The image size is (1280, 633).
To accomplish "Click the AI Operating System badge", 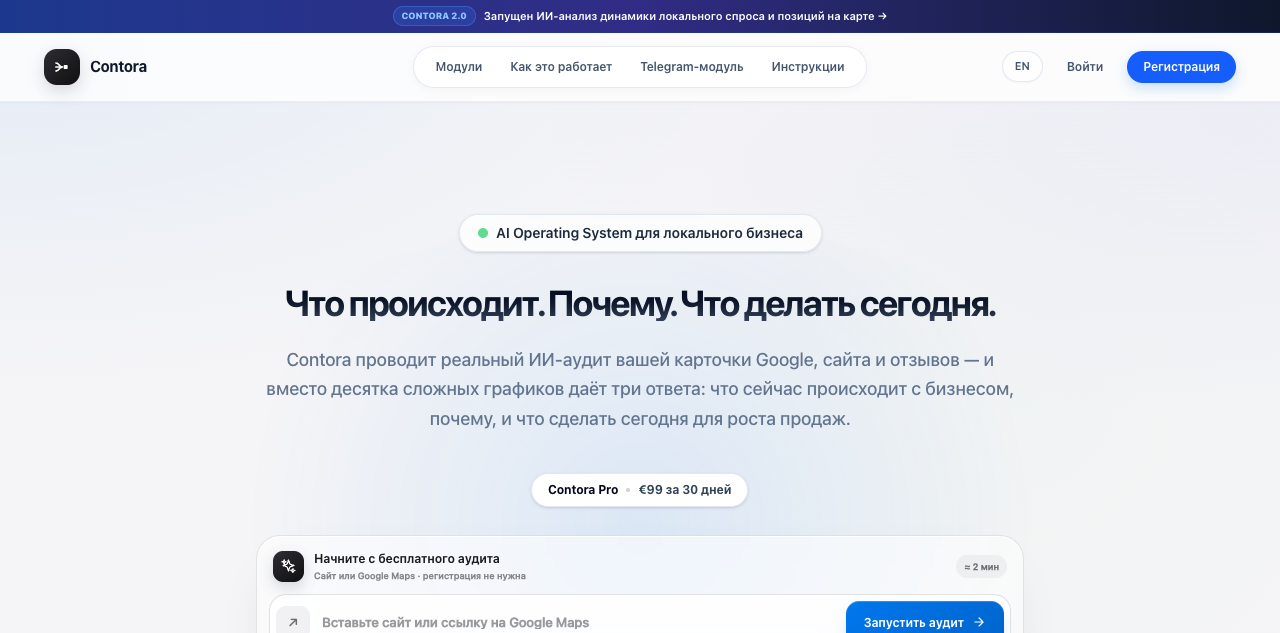I will pos(640,233).
